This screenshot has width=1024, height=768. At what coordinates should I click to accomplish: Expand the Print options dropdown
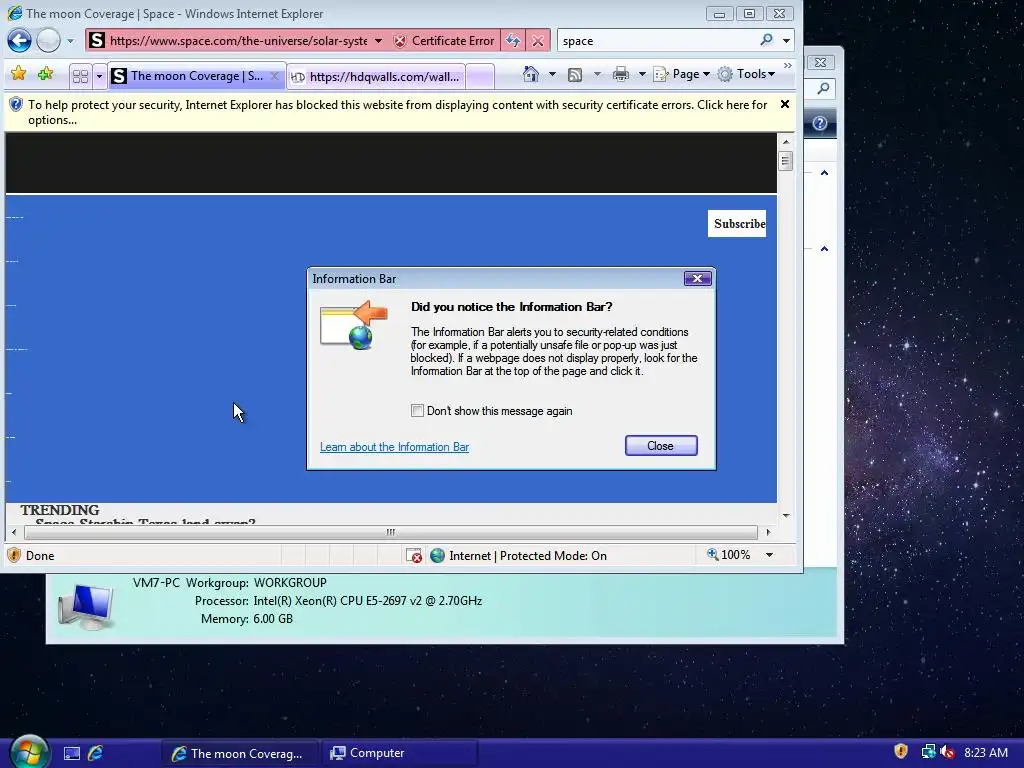(642, 74)
